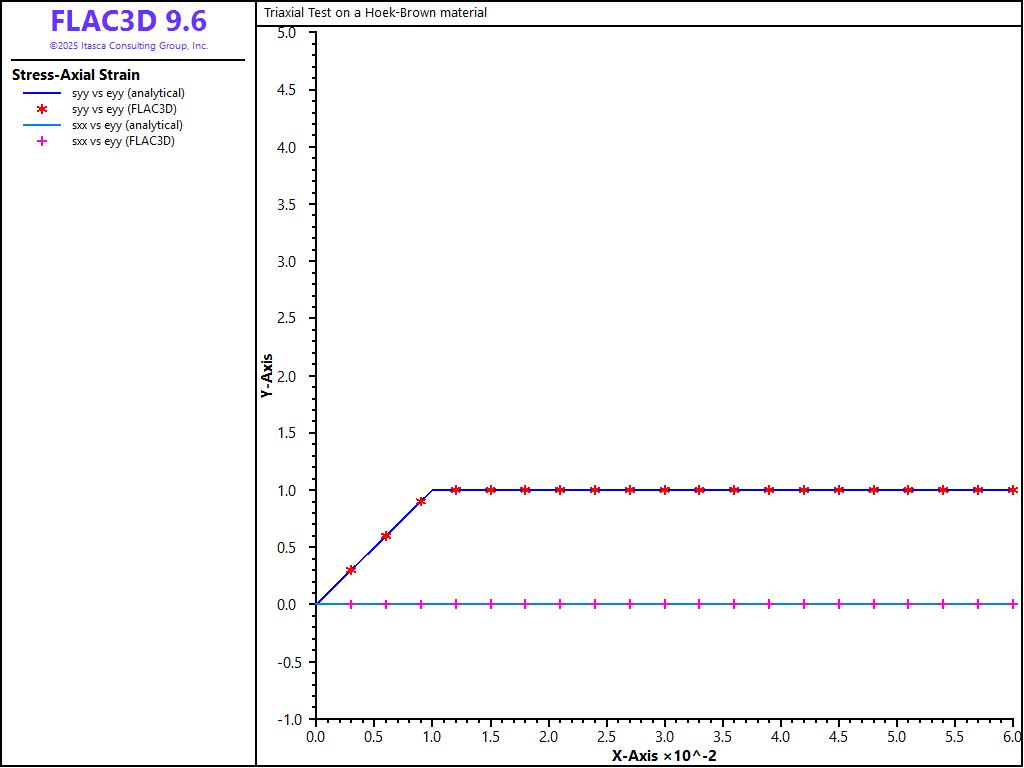Click the red data point at strain 0.3
This screenshot has height=768, width=1024.
(351, 570)
